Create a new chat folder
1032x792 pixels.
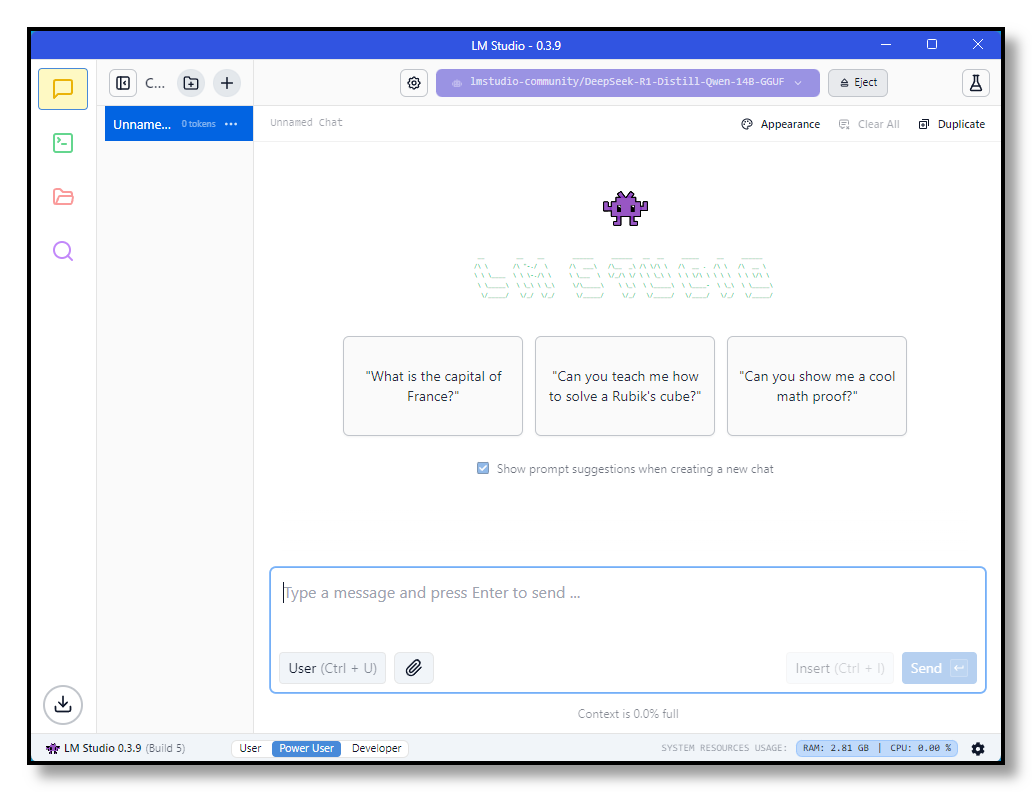191,83
